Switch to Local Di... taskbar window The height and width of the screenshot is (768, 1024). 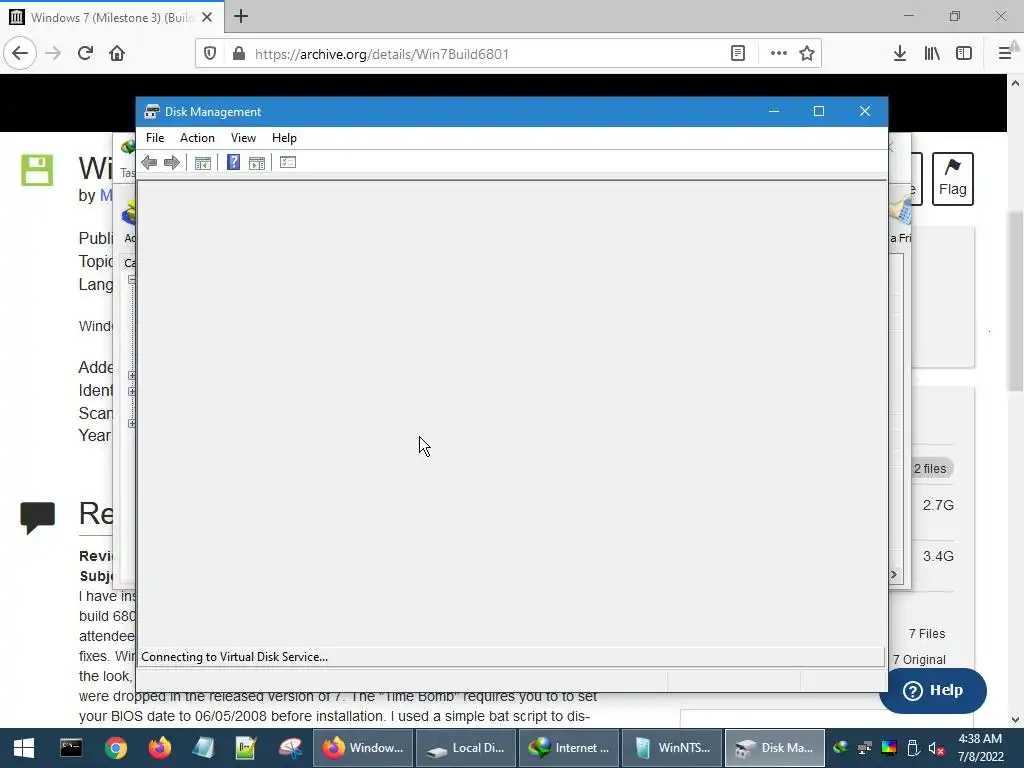[465, 748]
